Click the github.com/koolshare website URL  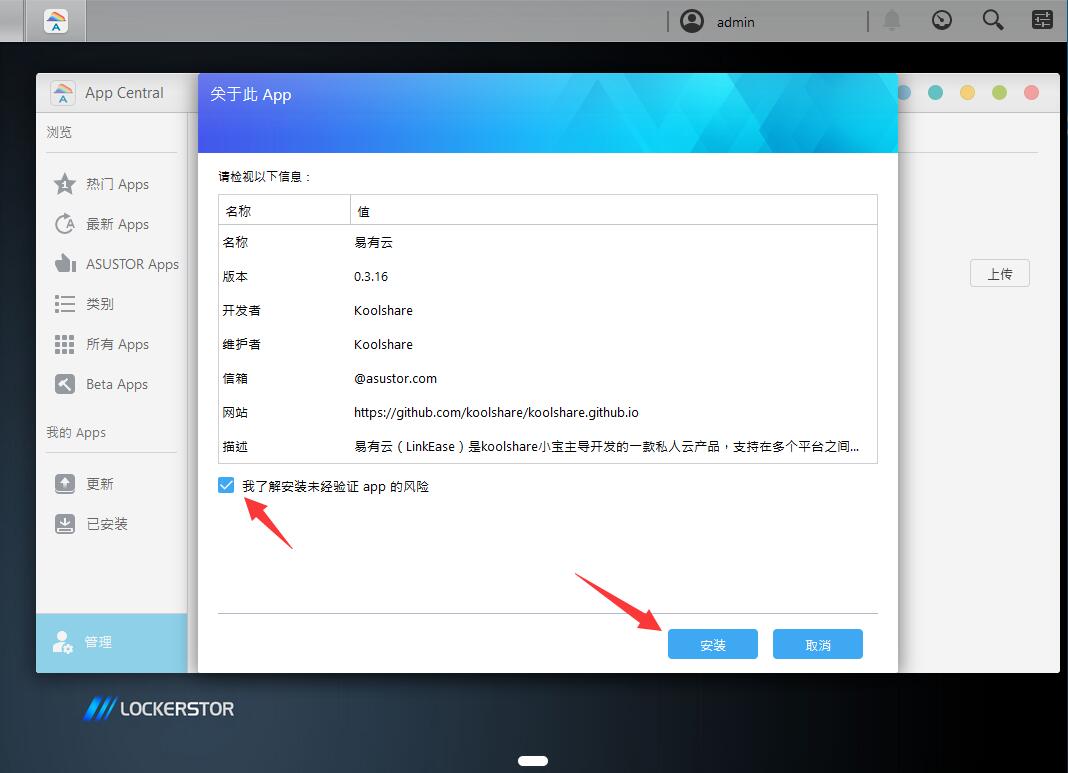[x=496, y=413]
